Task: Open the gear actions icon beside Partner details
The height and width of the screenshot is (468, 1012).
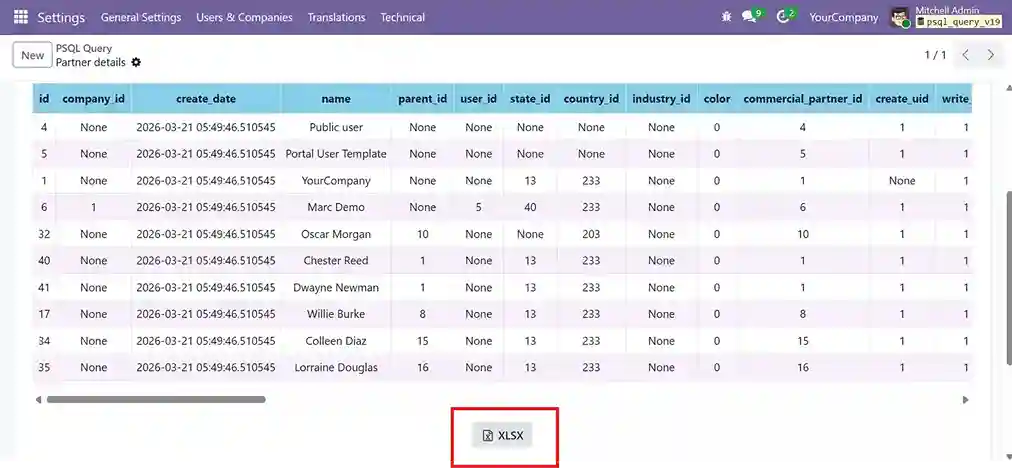Action: [x=136, y=63]
